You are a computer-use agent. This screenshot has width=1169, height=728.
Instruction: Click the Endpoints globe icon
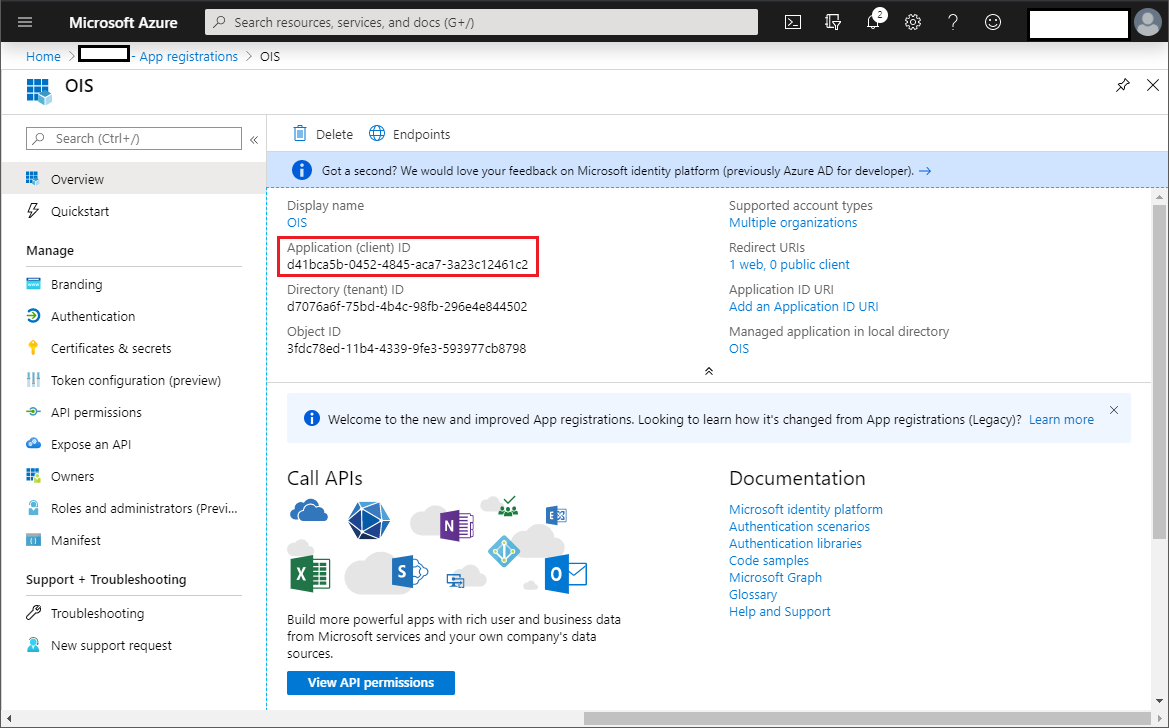tap(377, 134)
